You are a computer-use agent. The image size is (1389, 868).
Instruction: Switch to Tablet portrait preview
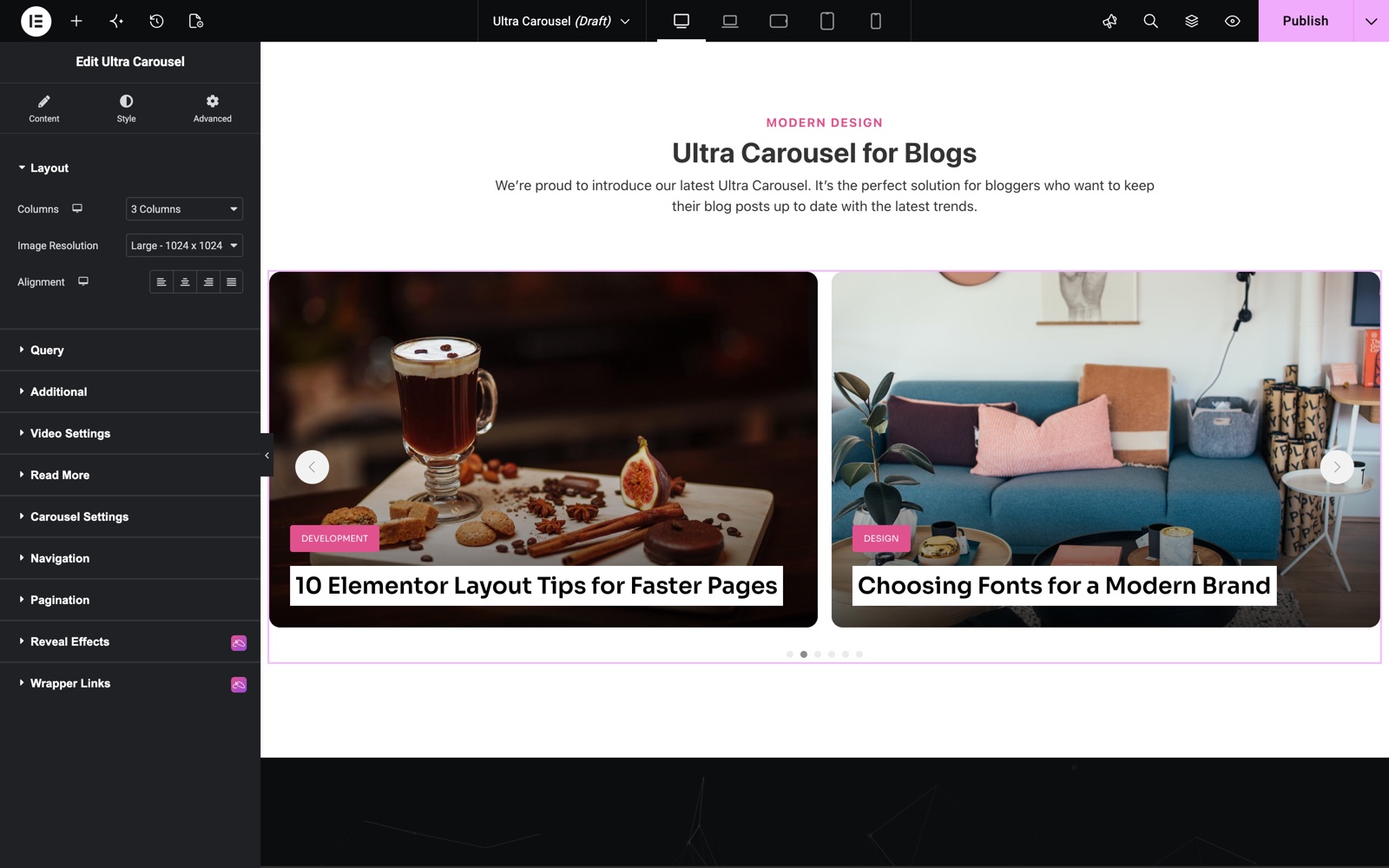827,21
